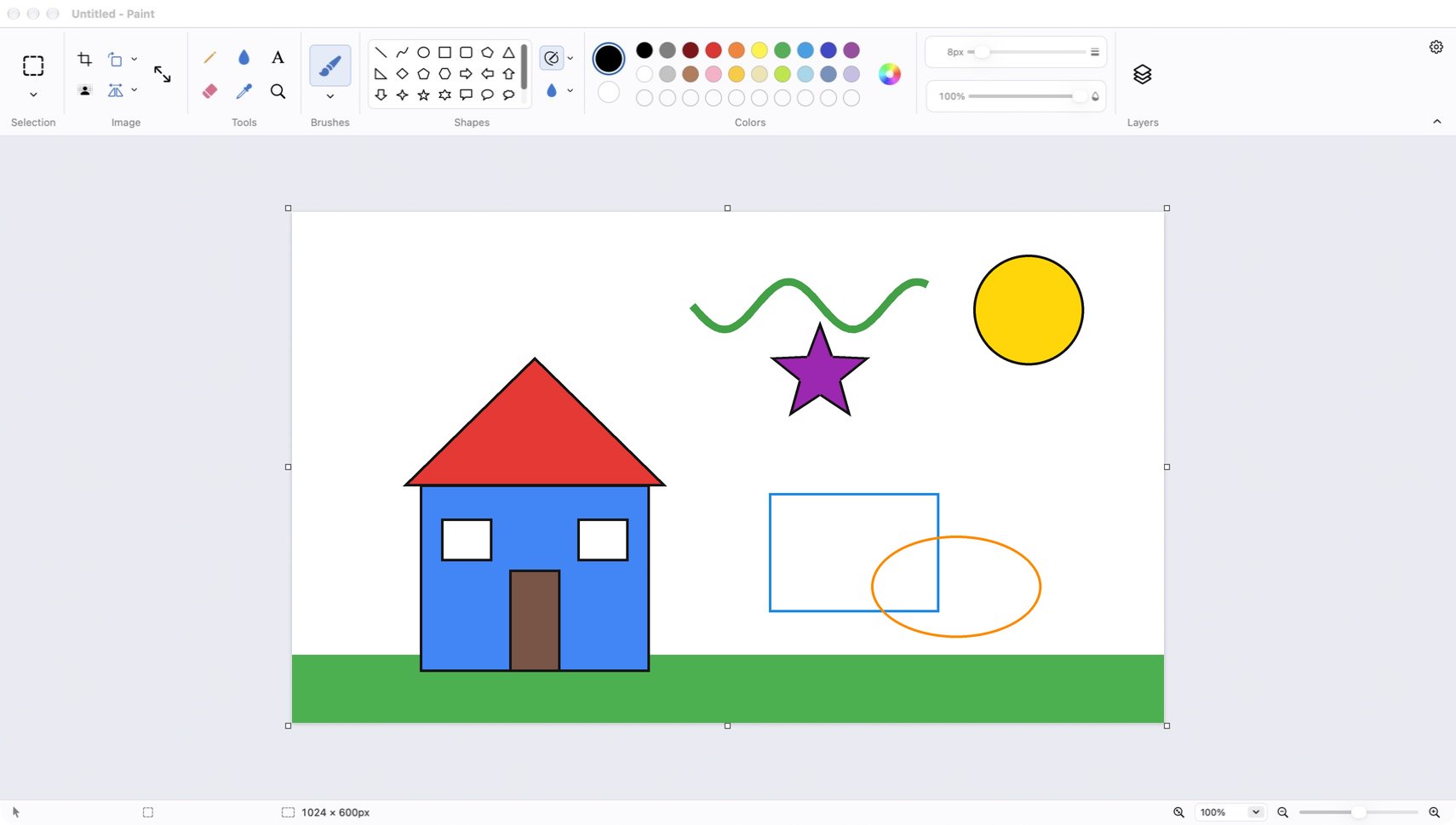This screenshot has height=825, width=1456.
Task: Choose the Crop tool
Action: (x=84, y=59)
